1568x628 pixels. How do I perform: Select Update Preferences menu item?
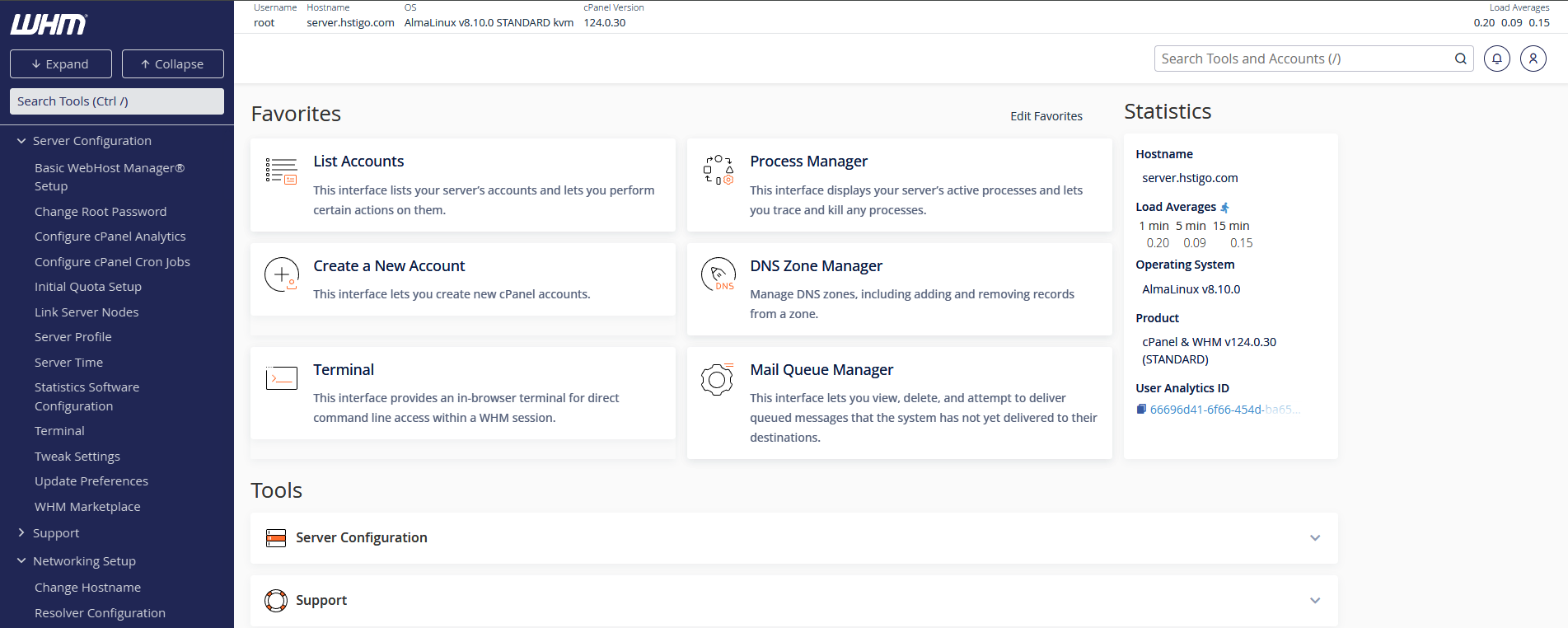click(91, 481)
